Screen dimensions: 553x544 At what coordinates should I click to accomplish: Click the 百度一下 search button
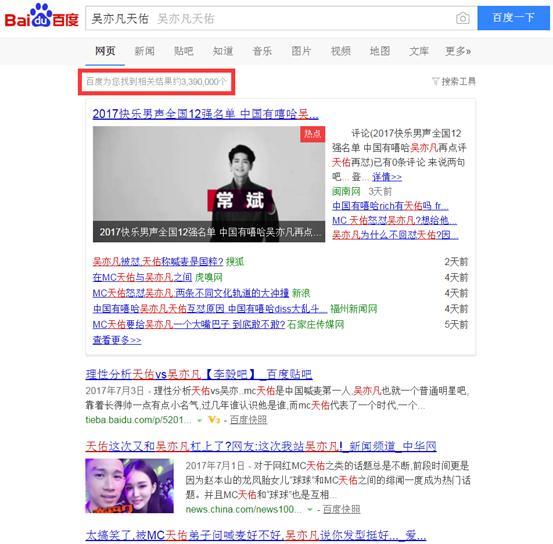point(514,18)
